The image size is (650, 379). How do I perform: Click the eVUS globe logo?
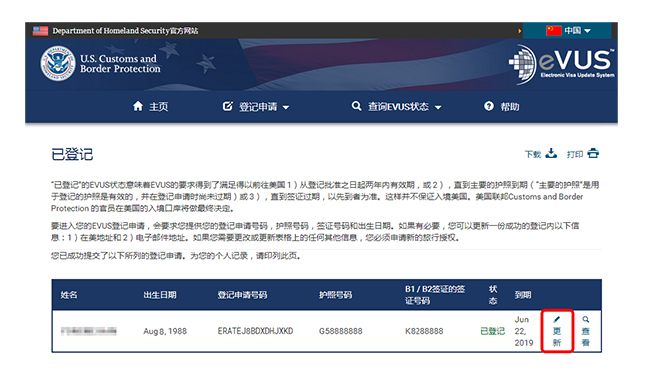[522, 64]
